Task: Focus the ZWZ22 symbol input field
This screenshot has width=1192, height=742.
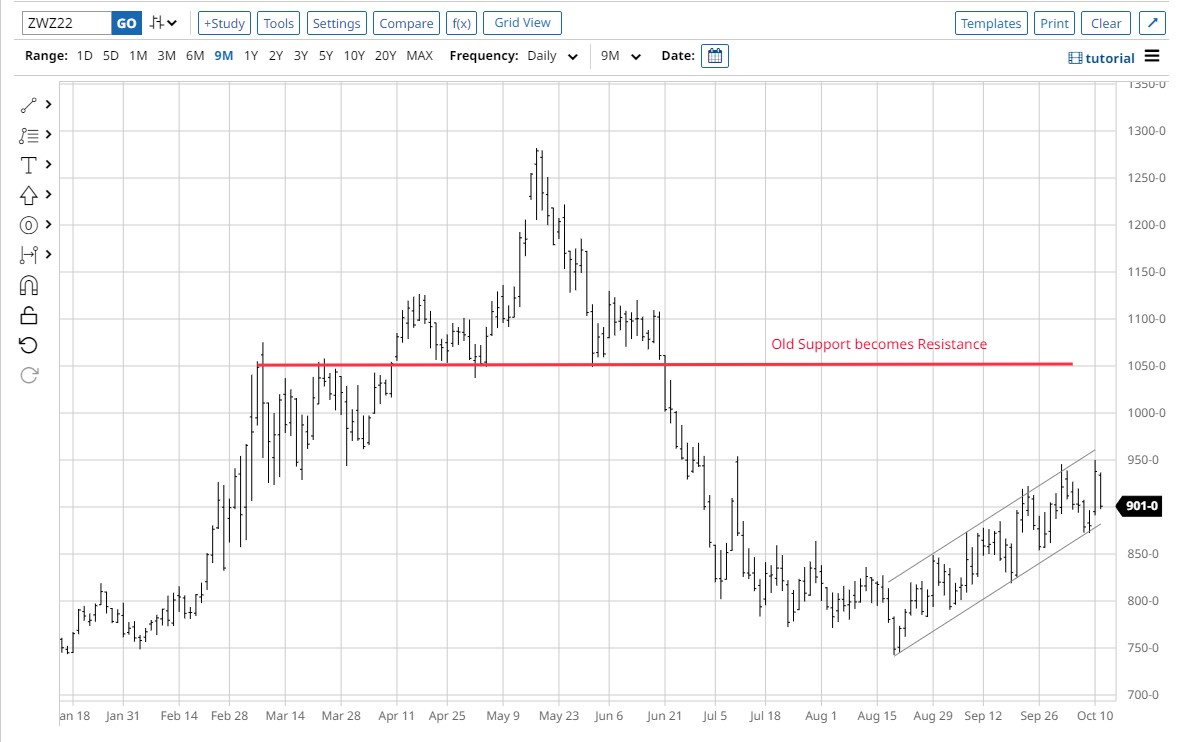Action: 67,24
